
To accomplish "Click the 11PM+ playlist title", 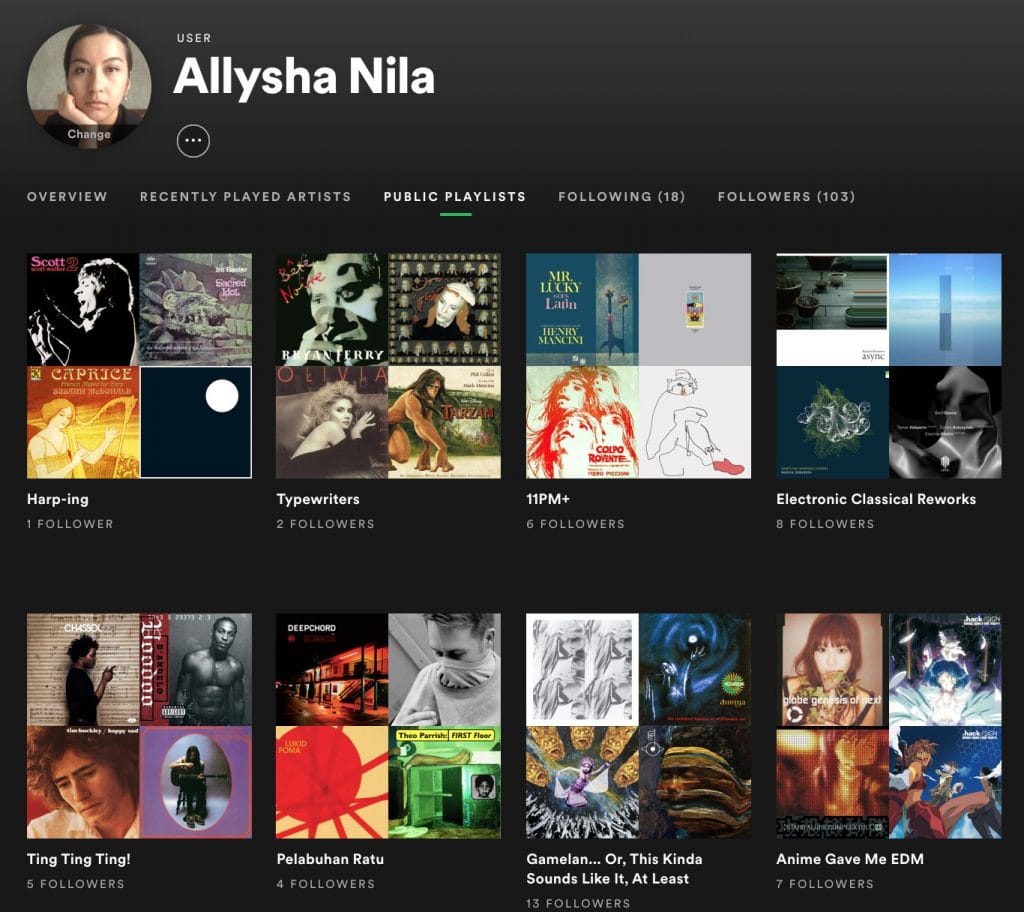I will click(548, 499).
